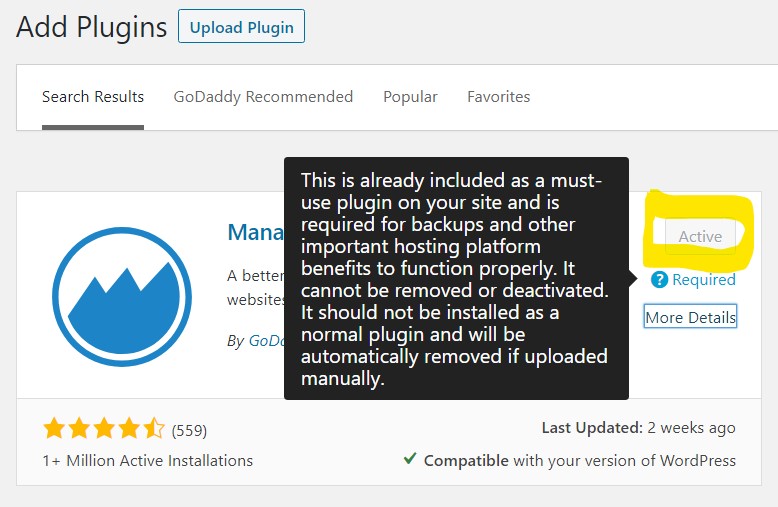
Task: Click the star rating icons
Action: click(104, 429)
